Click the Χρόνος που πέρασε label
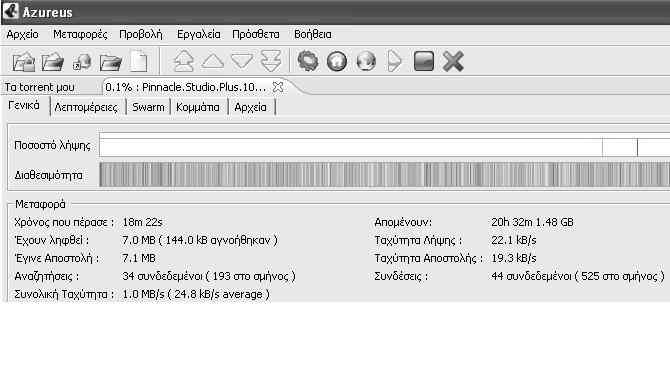The width and height of the screenshot is (670, 384). tap(64, 223)
